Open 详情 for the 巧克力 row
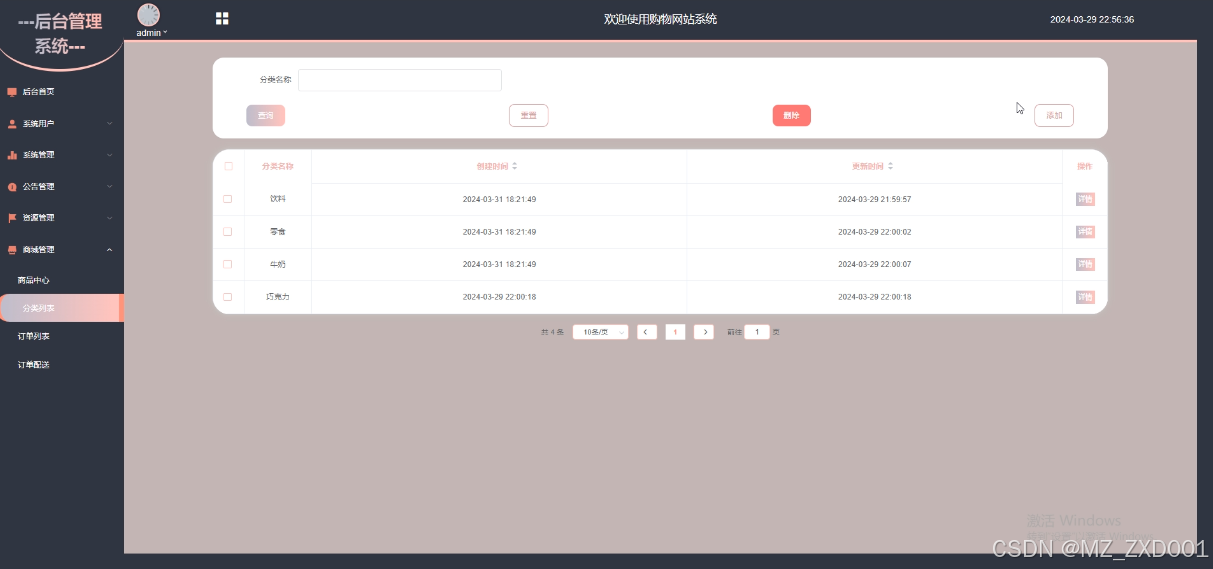 [x=1085, y=297]
